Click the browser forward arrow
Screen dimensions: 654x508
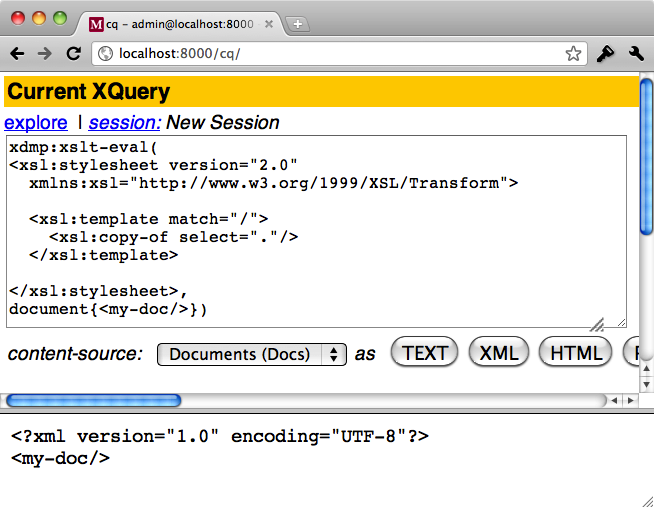click(45, 54)
